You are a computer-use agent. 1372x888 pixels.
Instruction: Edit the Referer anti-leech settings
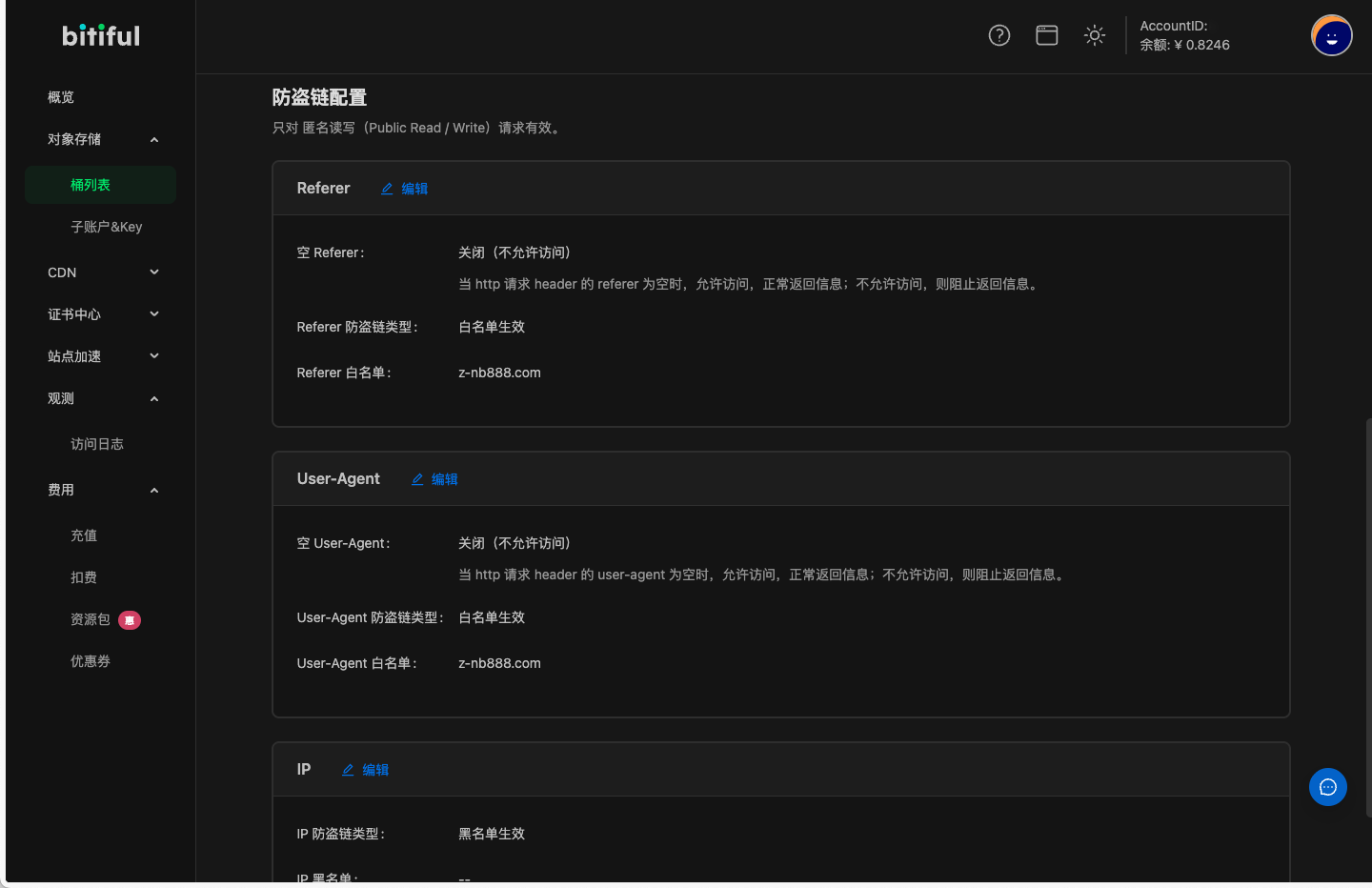coord(404,189)
